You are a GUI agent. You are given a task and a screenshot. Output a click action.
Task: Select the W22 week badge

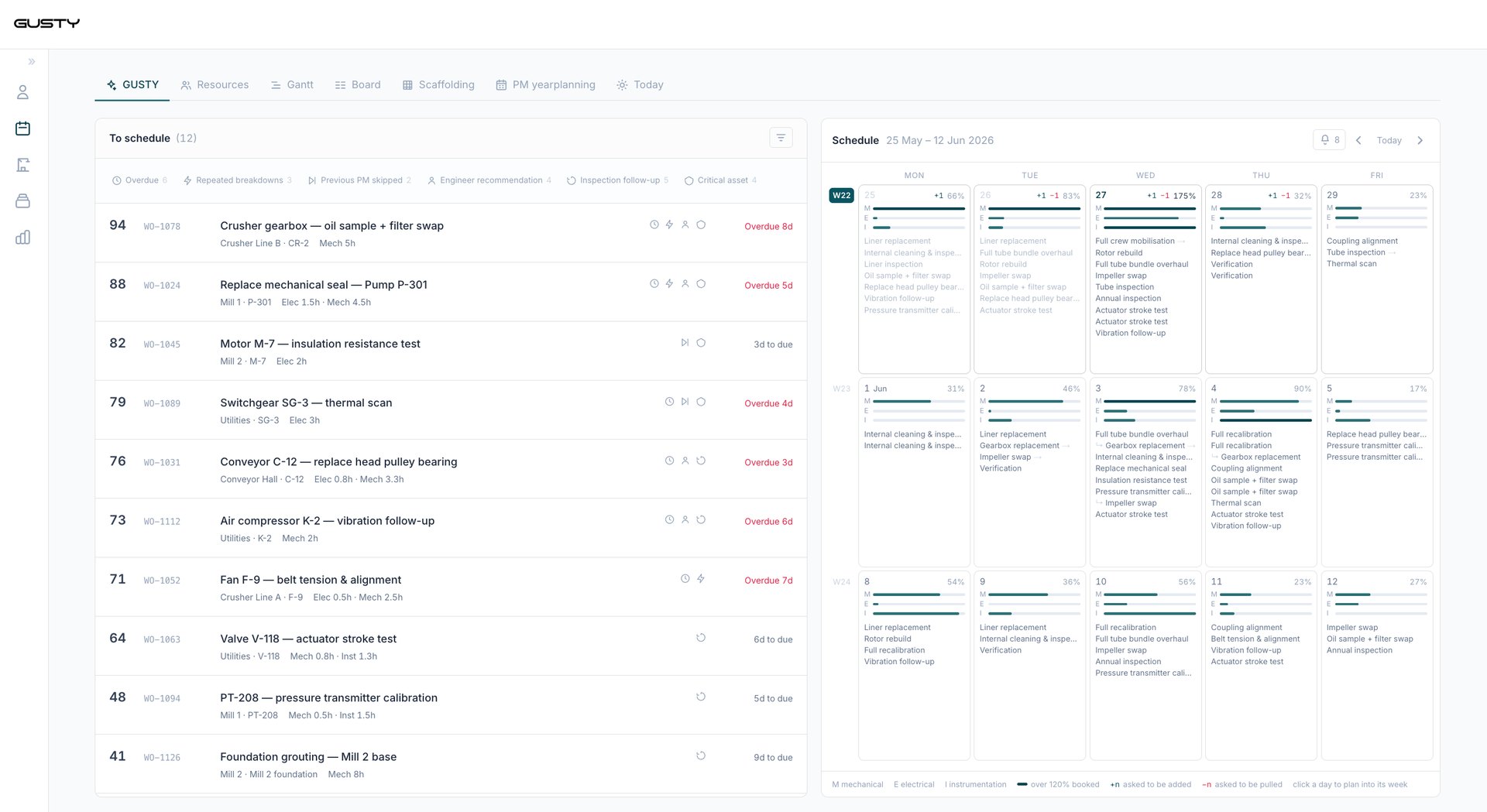click(x=842, y=195)
